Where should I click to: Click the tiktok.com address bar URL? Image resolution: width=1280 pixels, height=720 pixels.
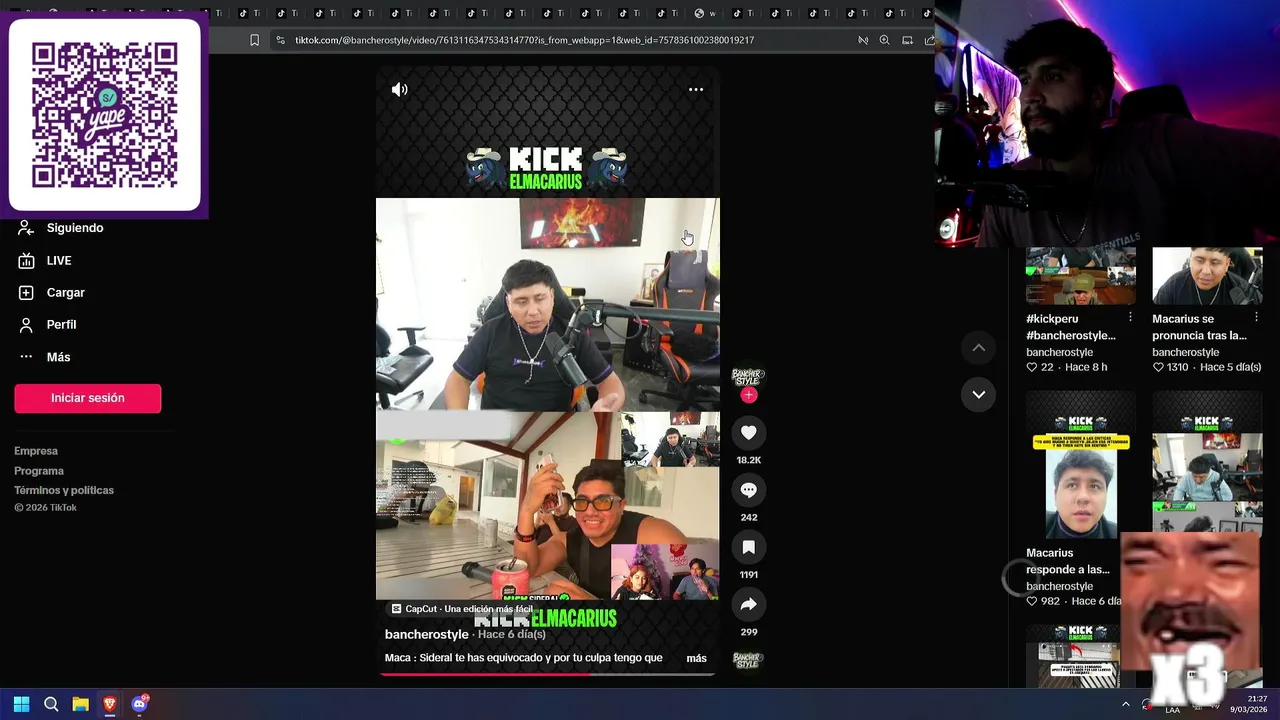pos(524,40)
